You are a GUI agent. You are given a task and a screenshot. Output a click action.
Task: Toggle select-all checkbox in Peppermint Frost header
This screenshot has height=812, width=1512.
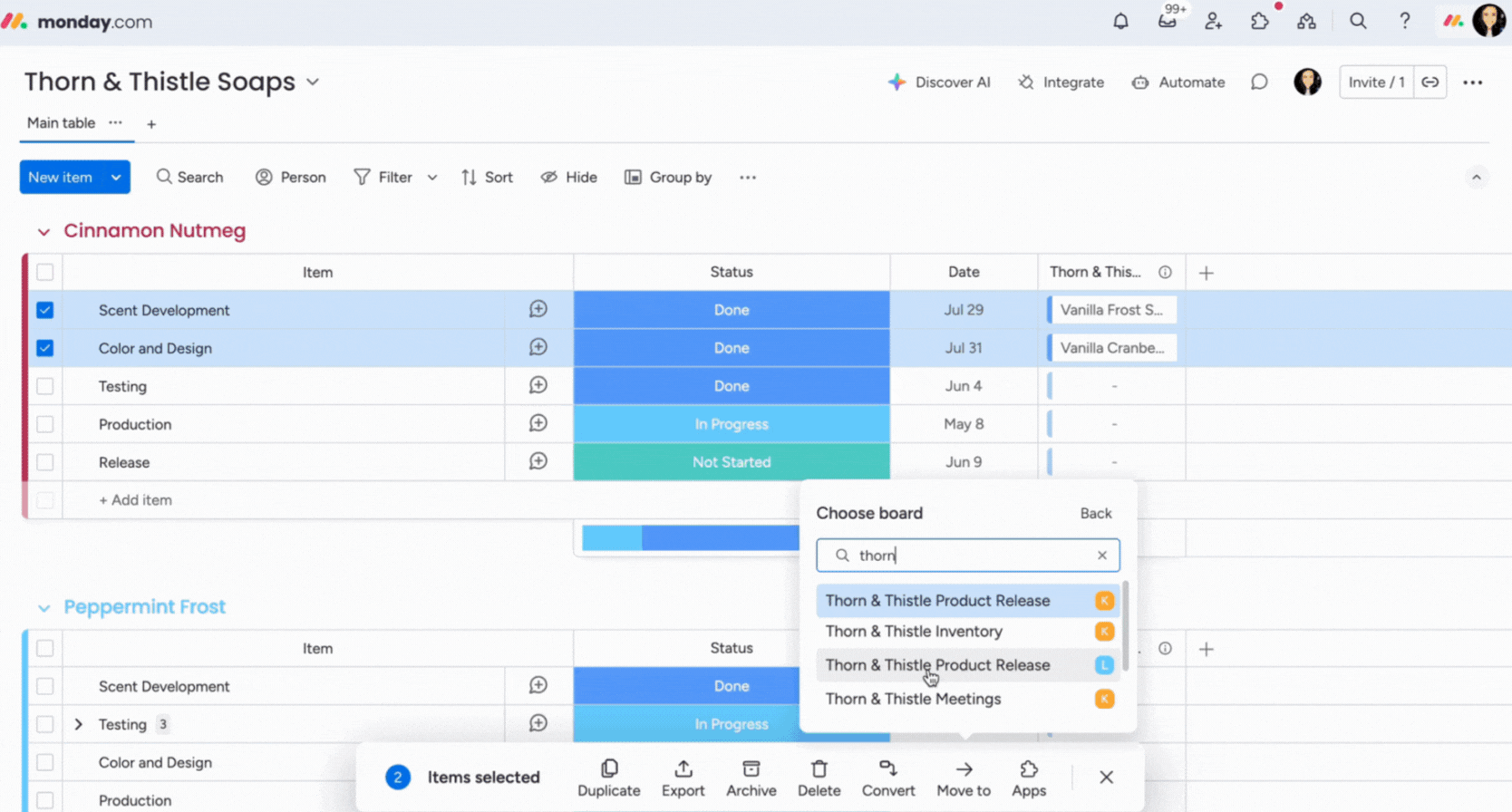click(44, 648)
